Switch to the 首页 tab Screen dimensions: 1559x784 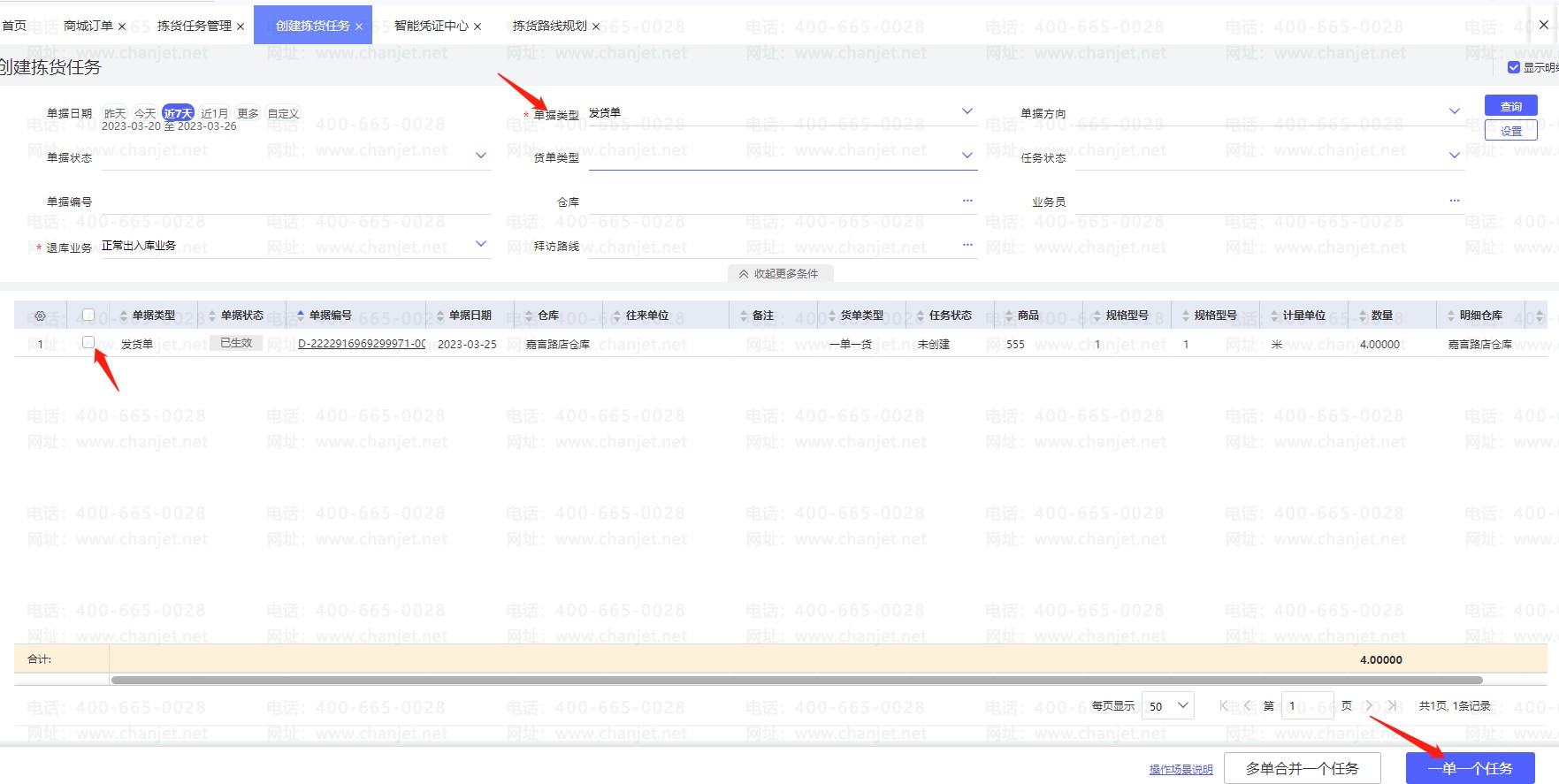(14, 26)
